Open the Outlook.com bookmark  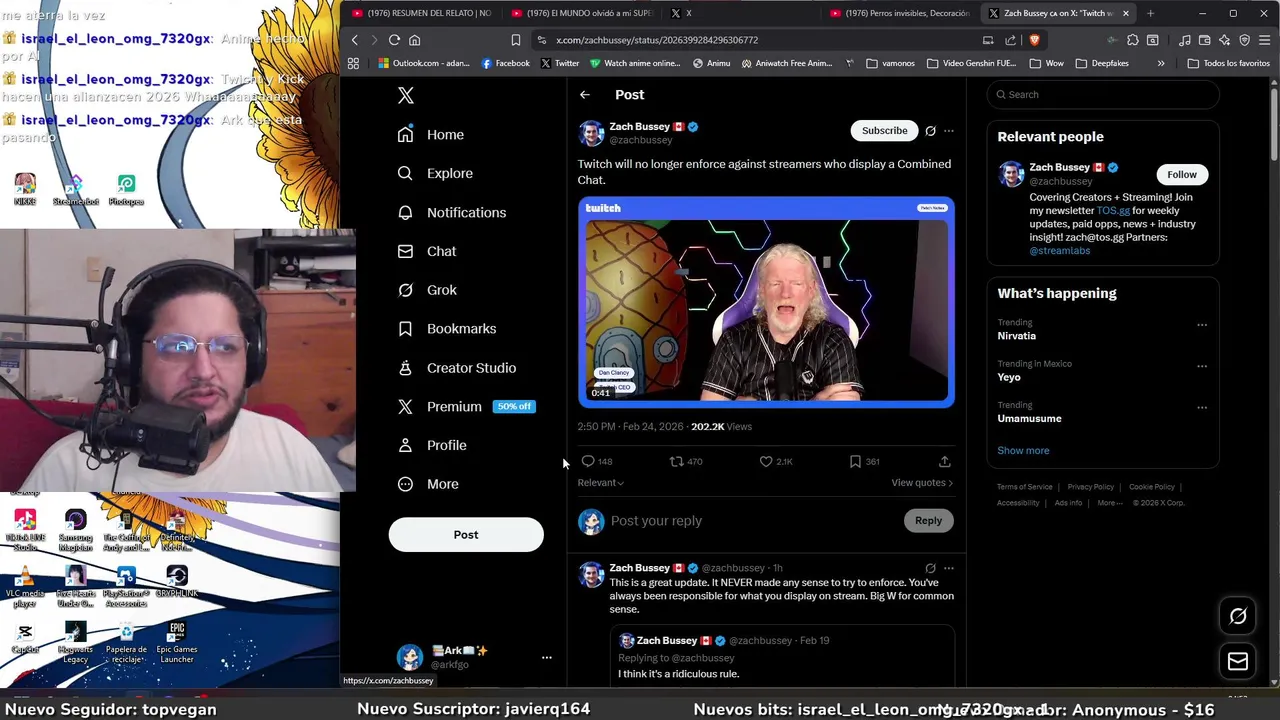click(x=425, y=63)
